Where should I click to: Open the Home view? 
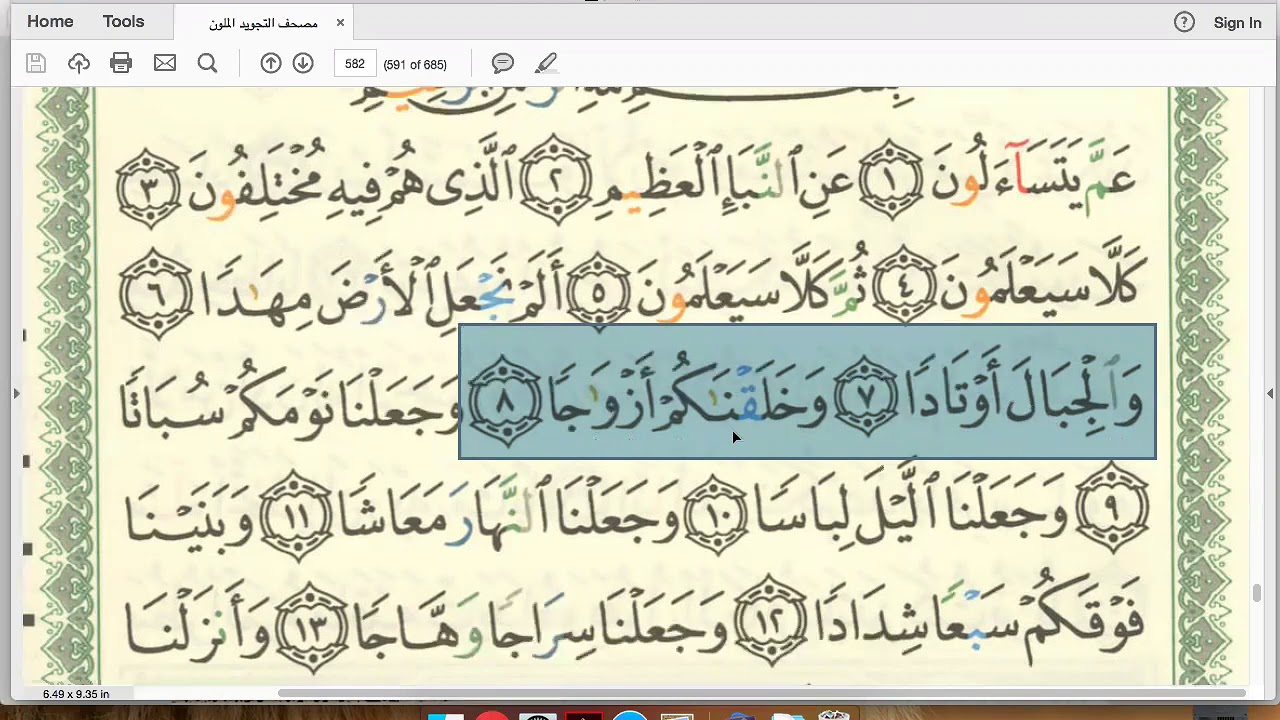pyautogui.click(x=50, y=22)
